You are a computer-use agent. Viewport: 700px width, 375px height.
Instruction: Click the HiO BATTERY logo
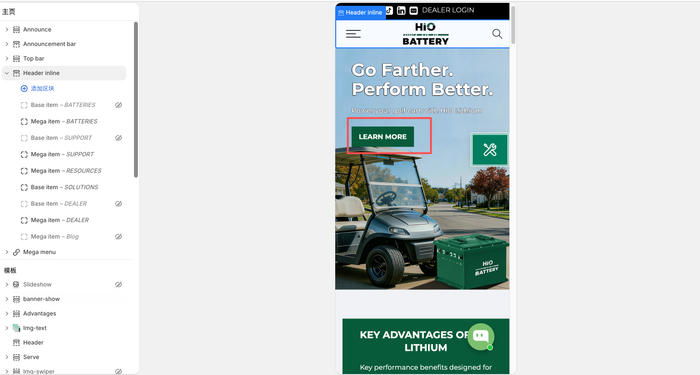(425, 34)
